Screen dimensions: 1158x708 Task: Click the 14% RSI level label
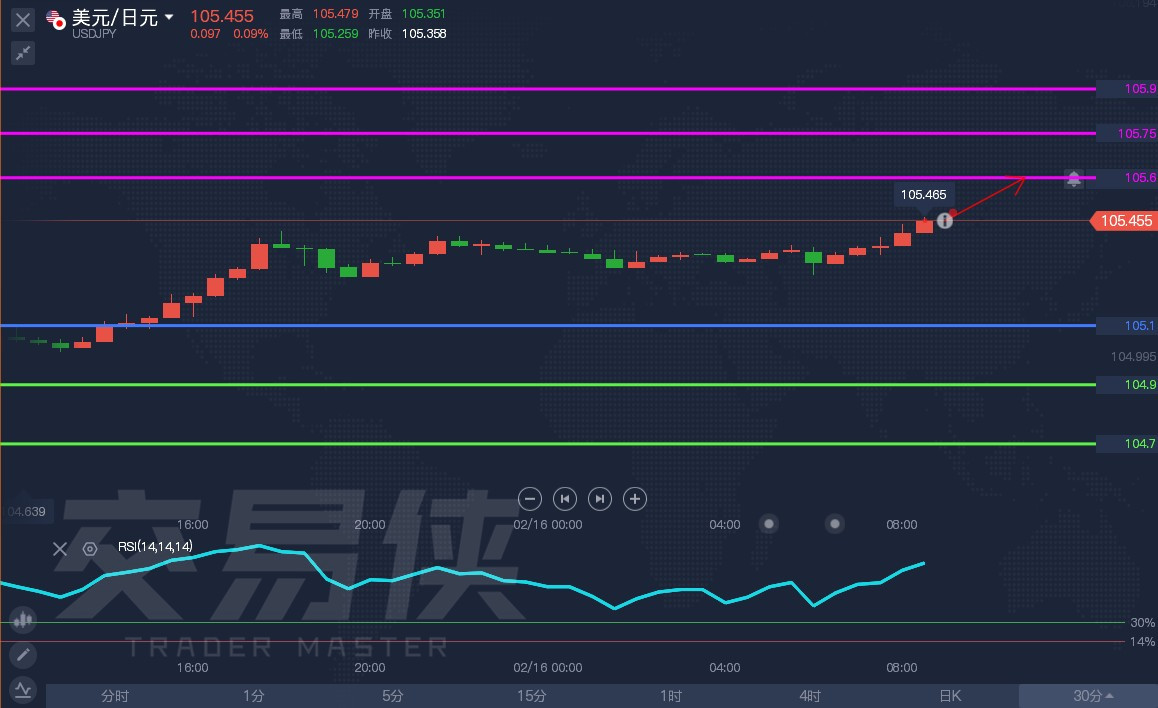tap(1142, 642)
